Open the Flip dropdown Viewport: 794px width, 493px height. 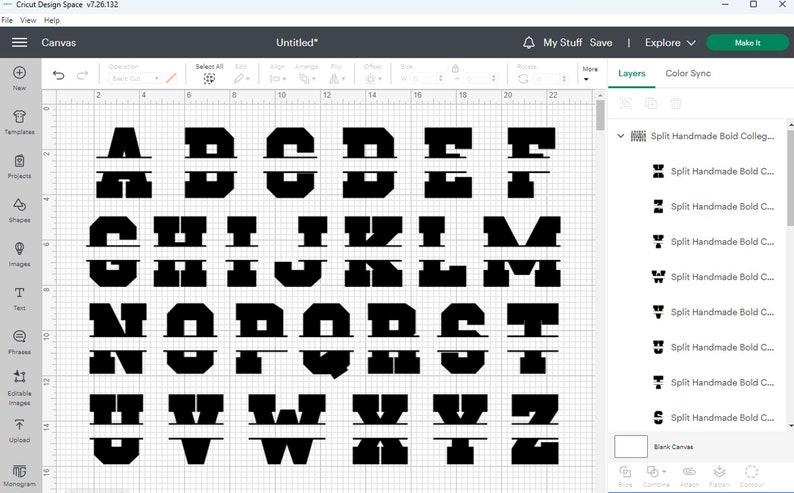(337, 78)
